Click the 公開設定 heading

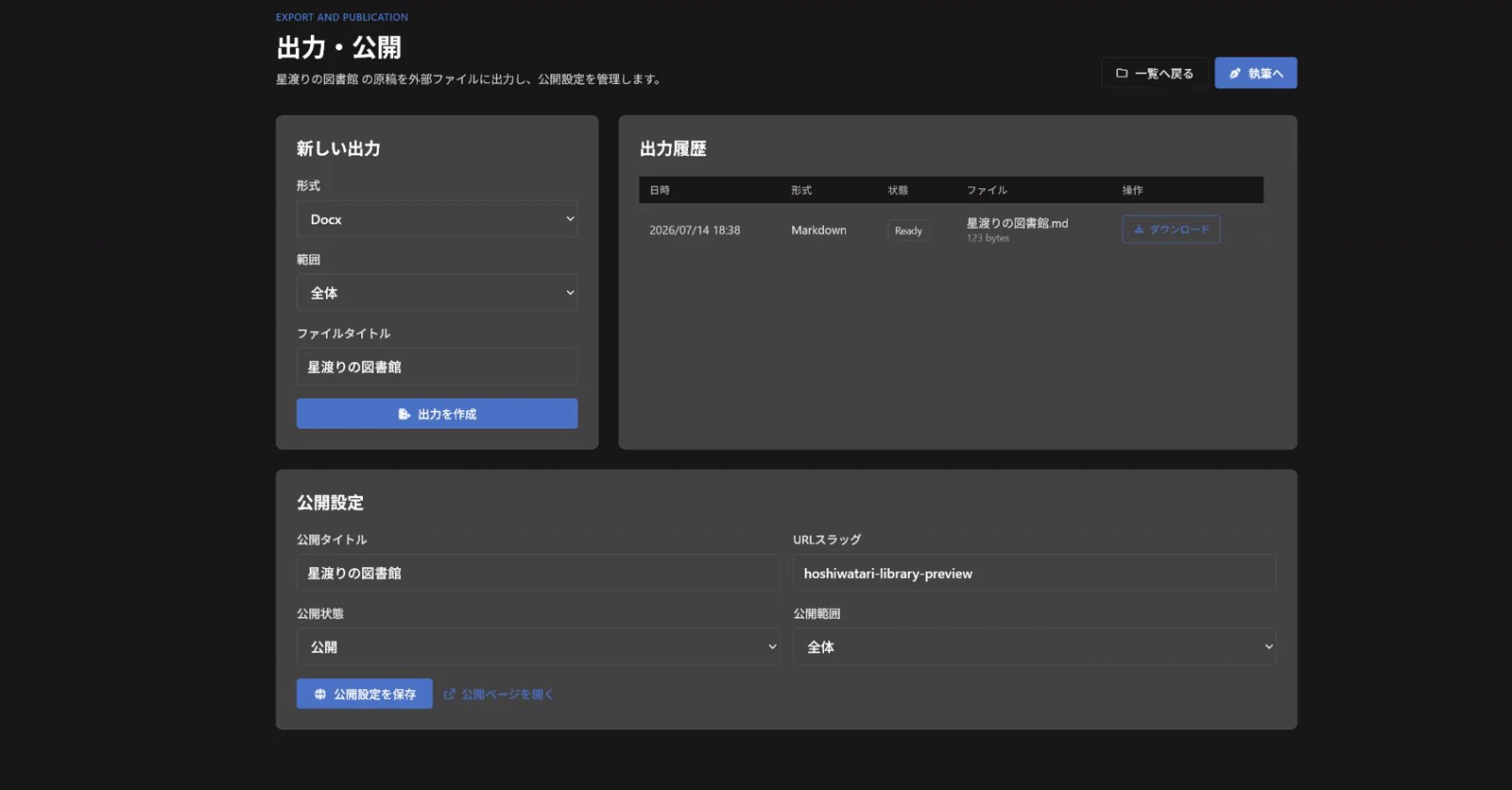(330, 503)
